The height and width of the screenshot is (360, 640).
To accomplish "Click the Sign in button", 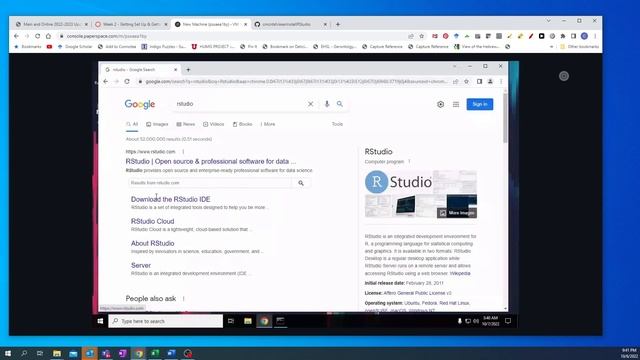I will (x=480, y=104).
